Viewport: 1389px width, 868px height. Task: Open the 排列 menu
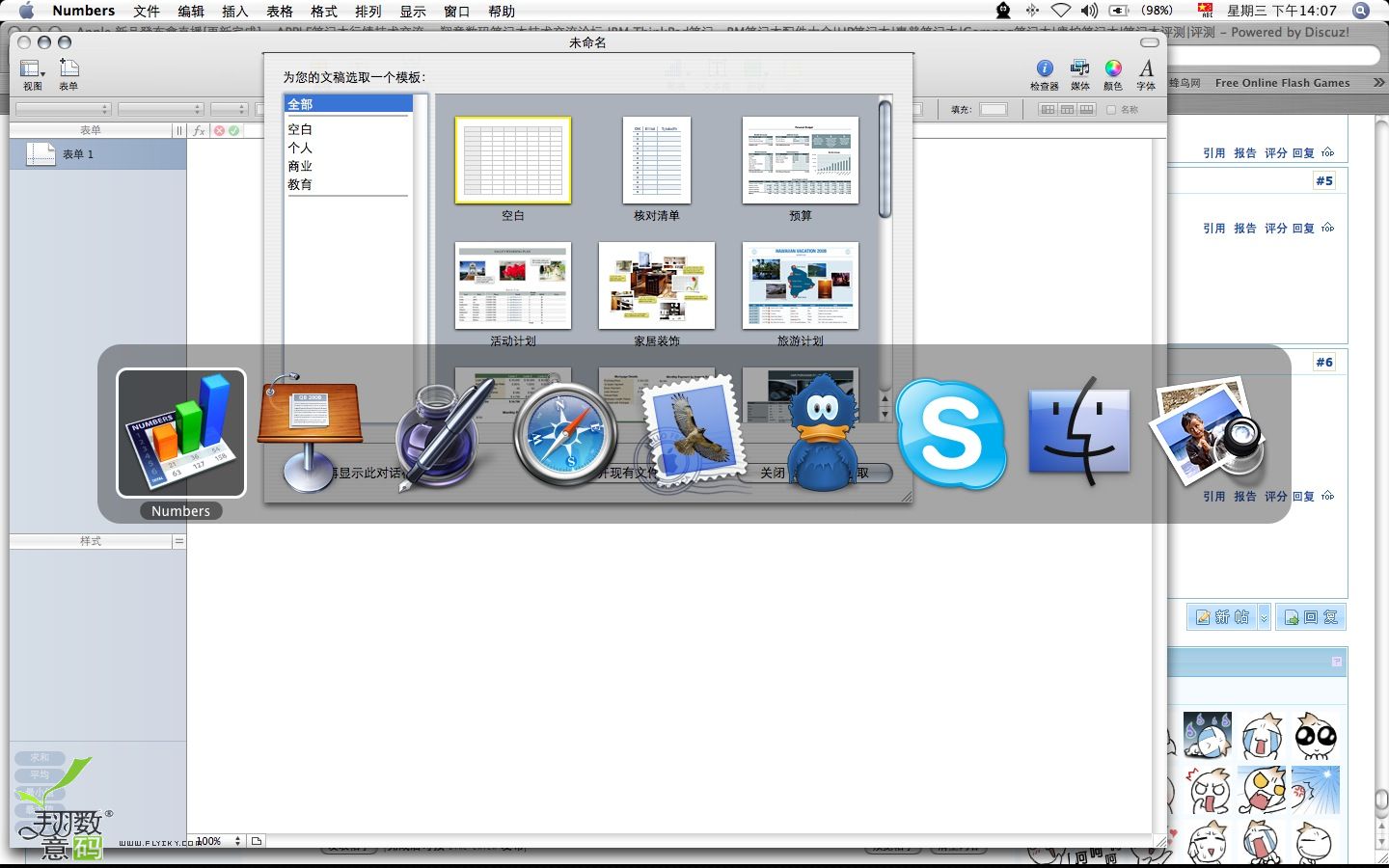click(x=368, y=11)
